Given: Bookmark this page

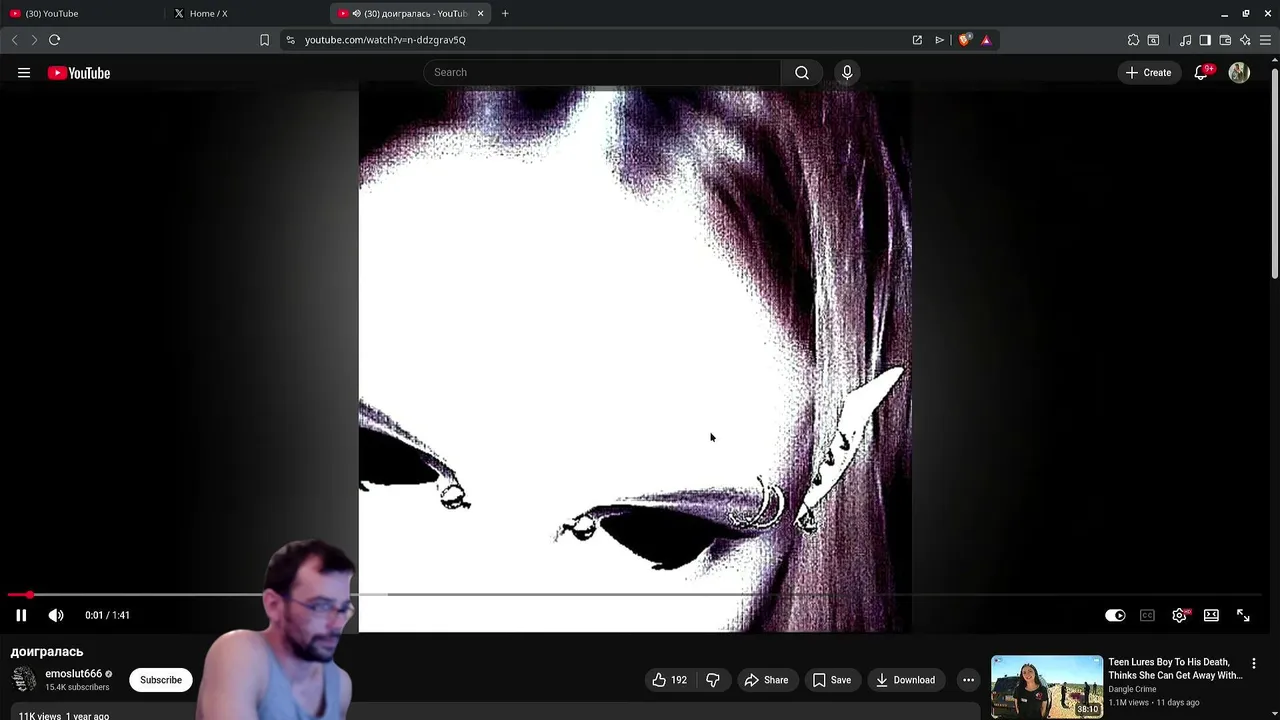Looking at the screenshot, I should pyautogui.click(x=264, y=40).
